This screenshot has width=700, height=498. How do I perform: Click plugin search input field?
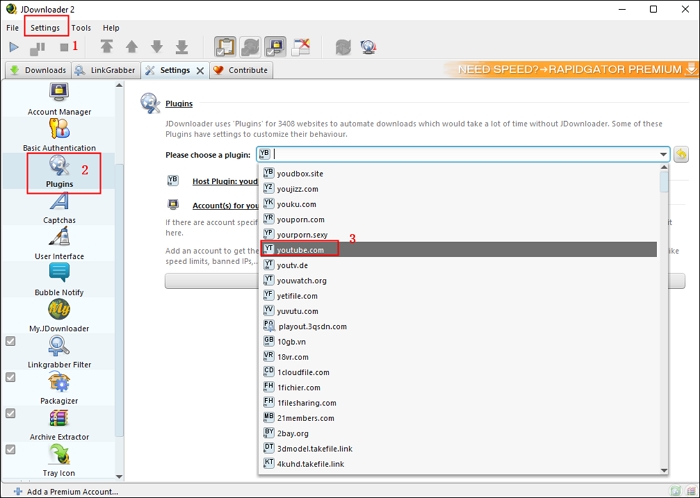464,154
